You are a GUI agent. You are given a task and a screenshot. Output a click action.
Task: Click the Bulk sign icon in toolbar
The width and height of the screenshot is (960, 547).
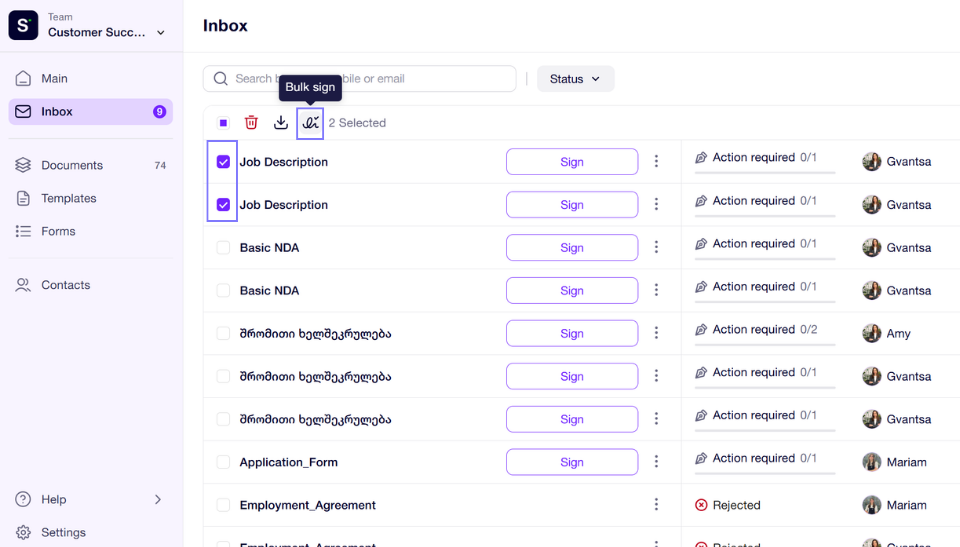pyautogui.click(x=310, y=123)
